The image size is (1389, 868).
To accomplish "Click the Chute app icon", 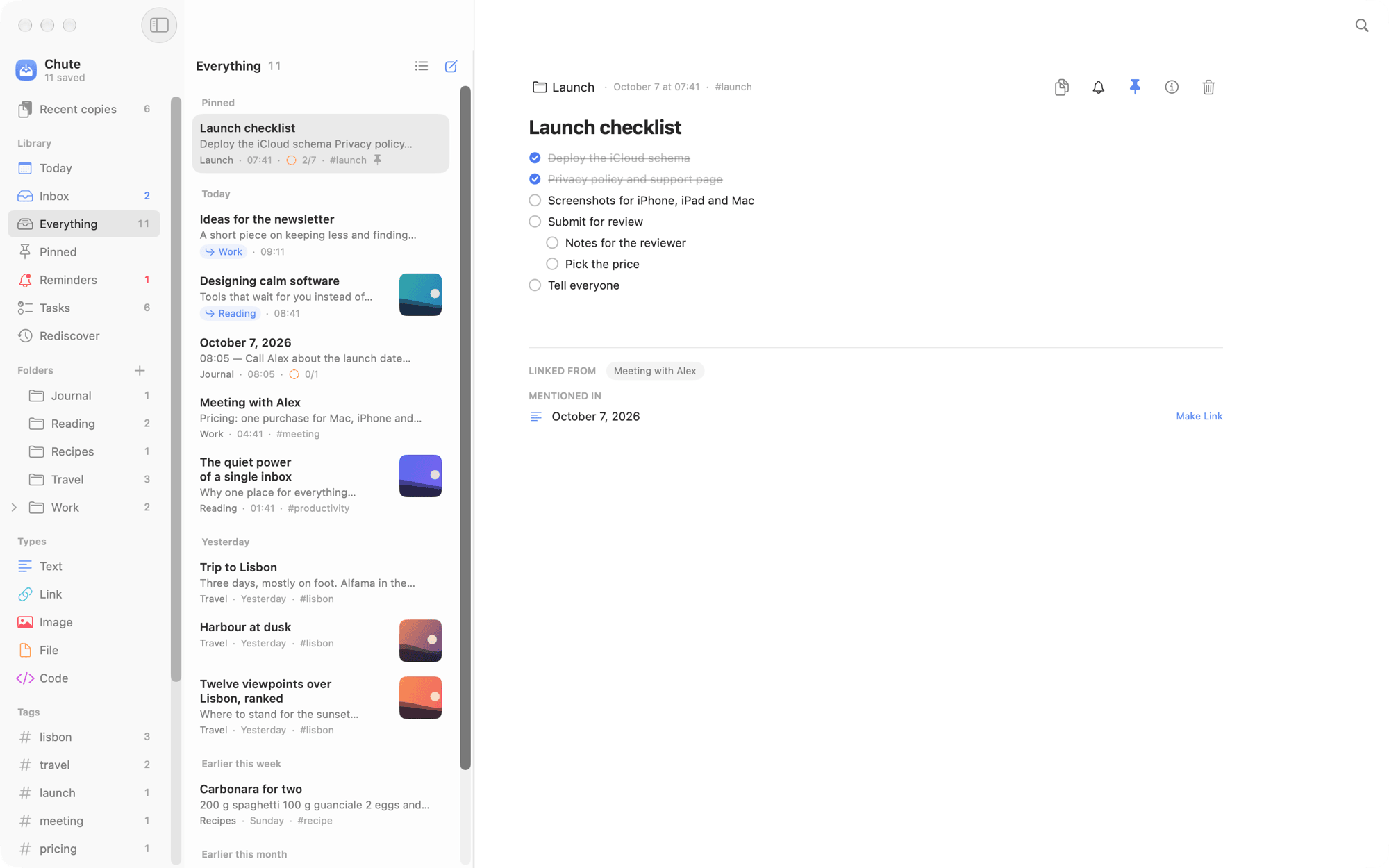I will pos(26,69).
